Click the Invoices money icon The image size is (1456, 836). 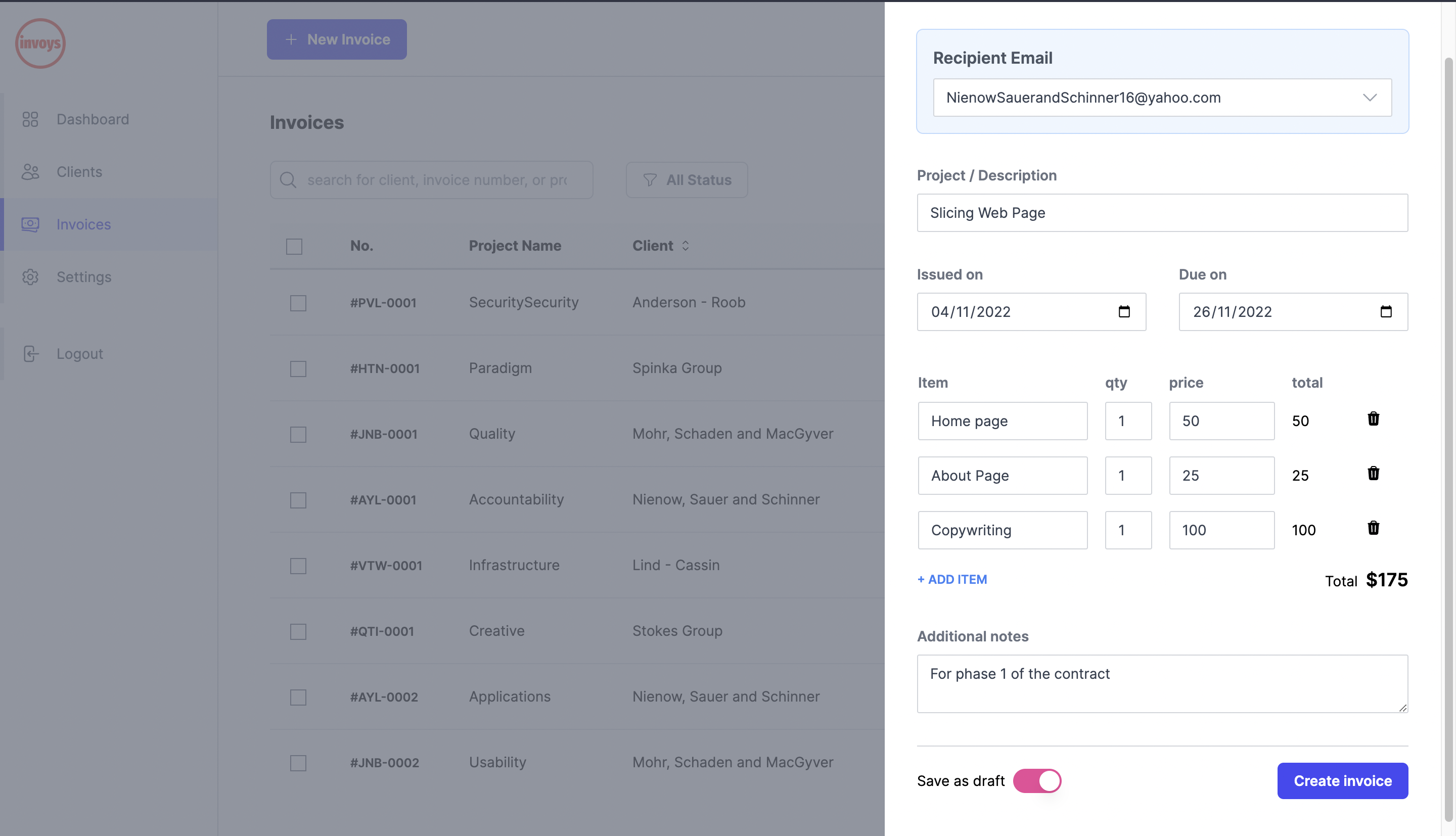pos(30,224)
